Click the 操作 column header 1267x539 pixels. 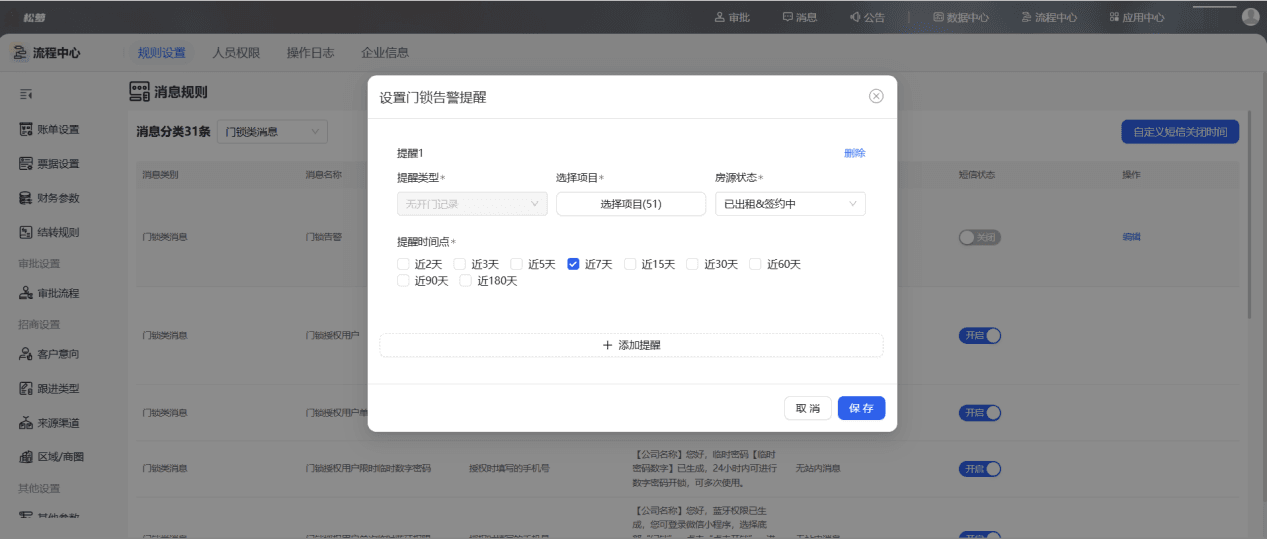(1131, 174)
